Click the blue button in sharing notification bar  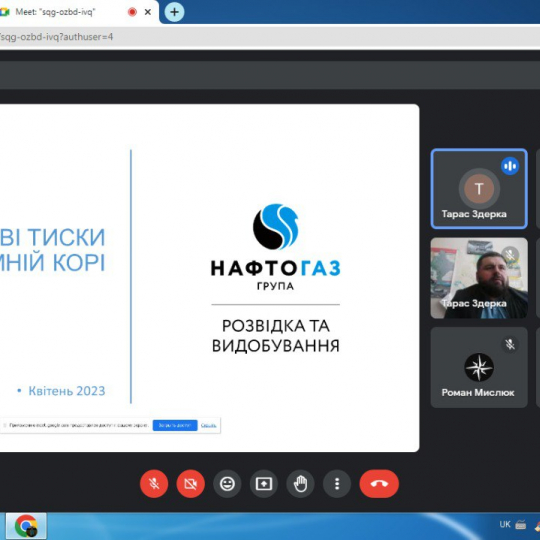(175, 425)
